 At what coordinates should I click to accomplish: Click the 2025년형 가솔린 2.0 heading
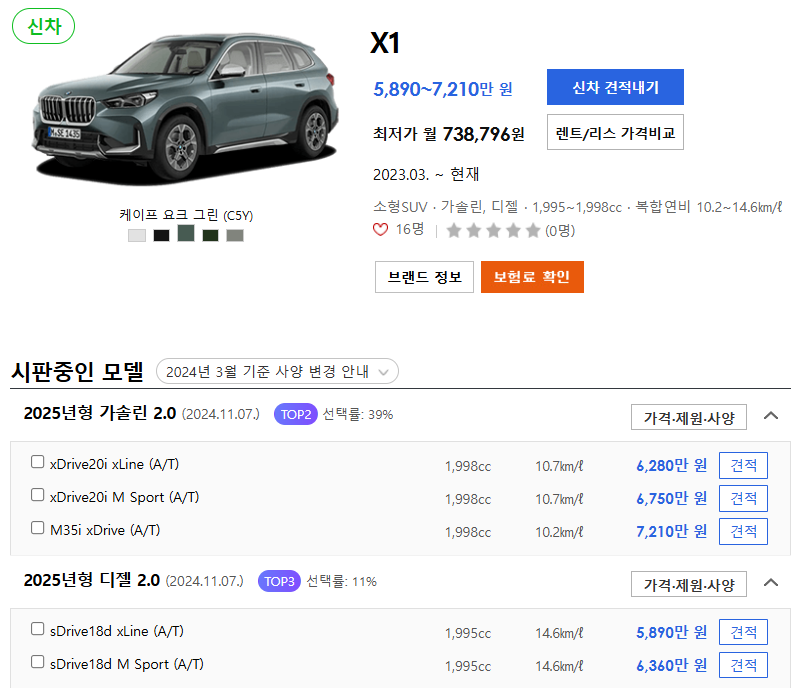click(x=100, y=413)
